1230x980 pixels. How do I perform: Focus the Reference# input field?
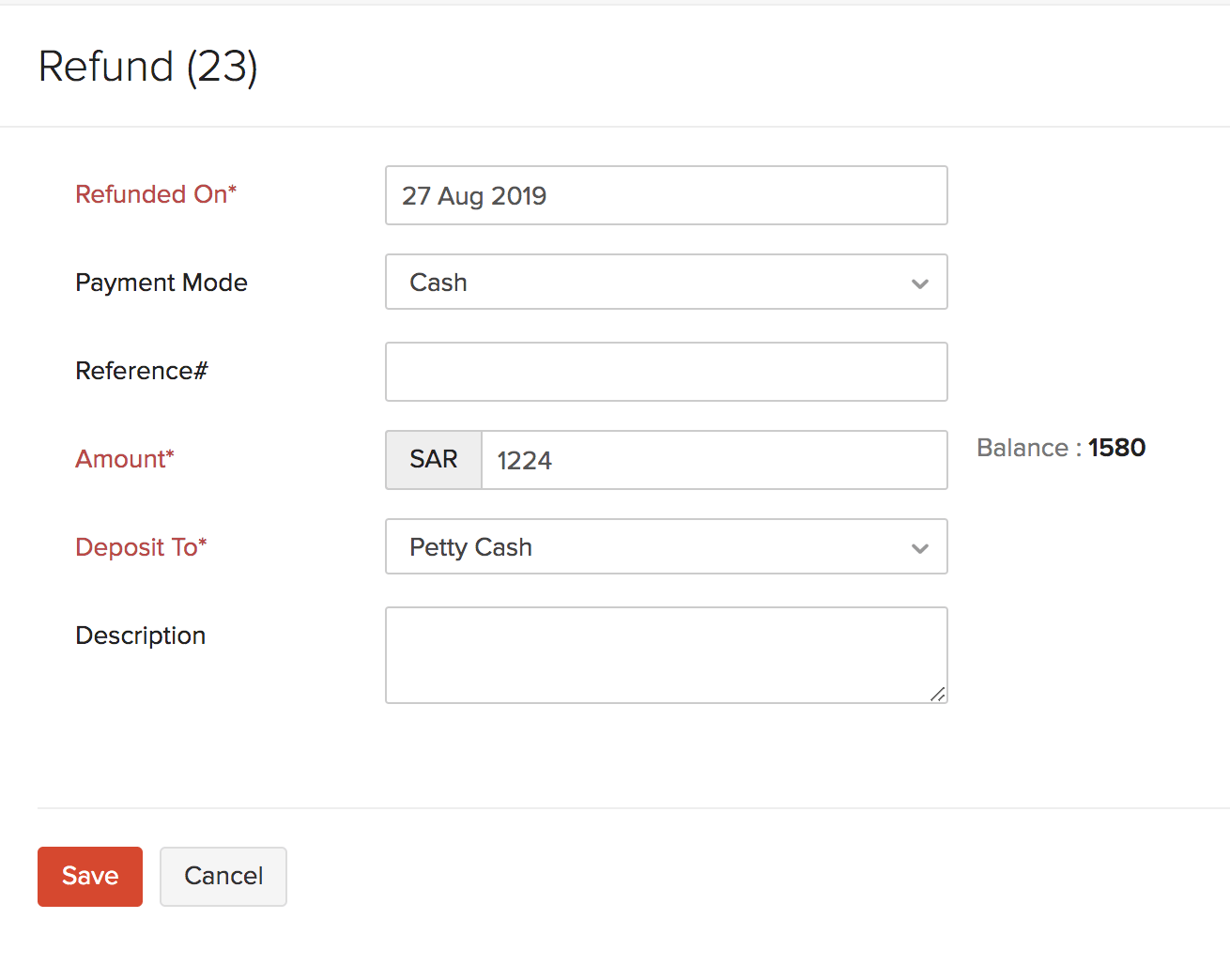[666, 372]
